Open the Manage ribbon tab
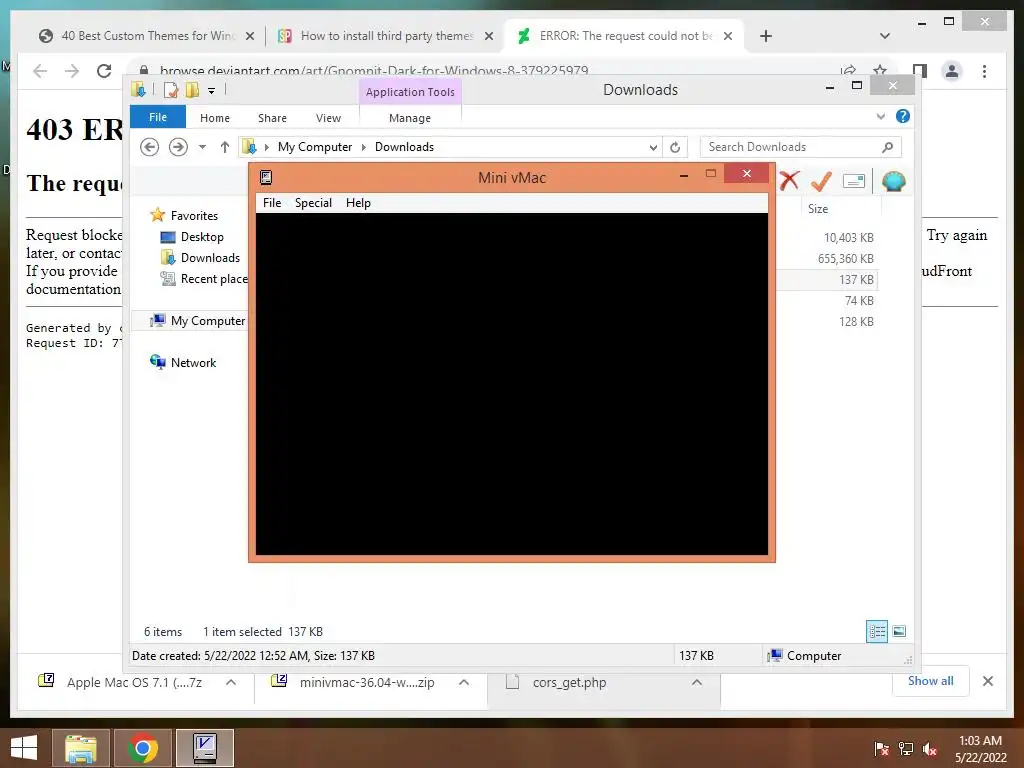Viewport: 1024px width, 768px height. tap(410, 118)
